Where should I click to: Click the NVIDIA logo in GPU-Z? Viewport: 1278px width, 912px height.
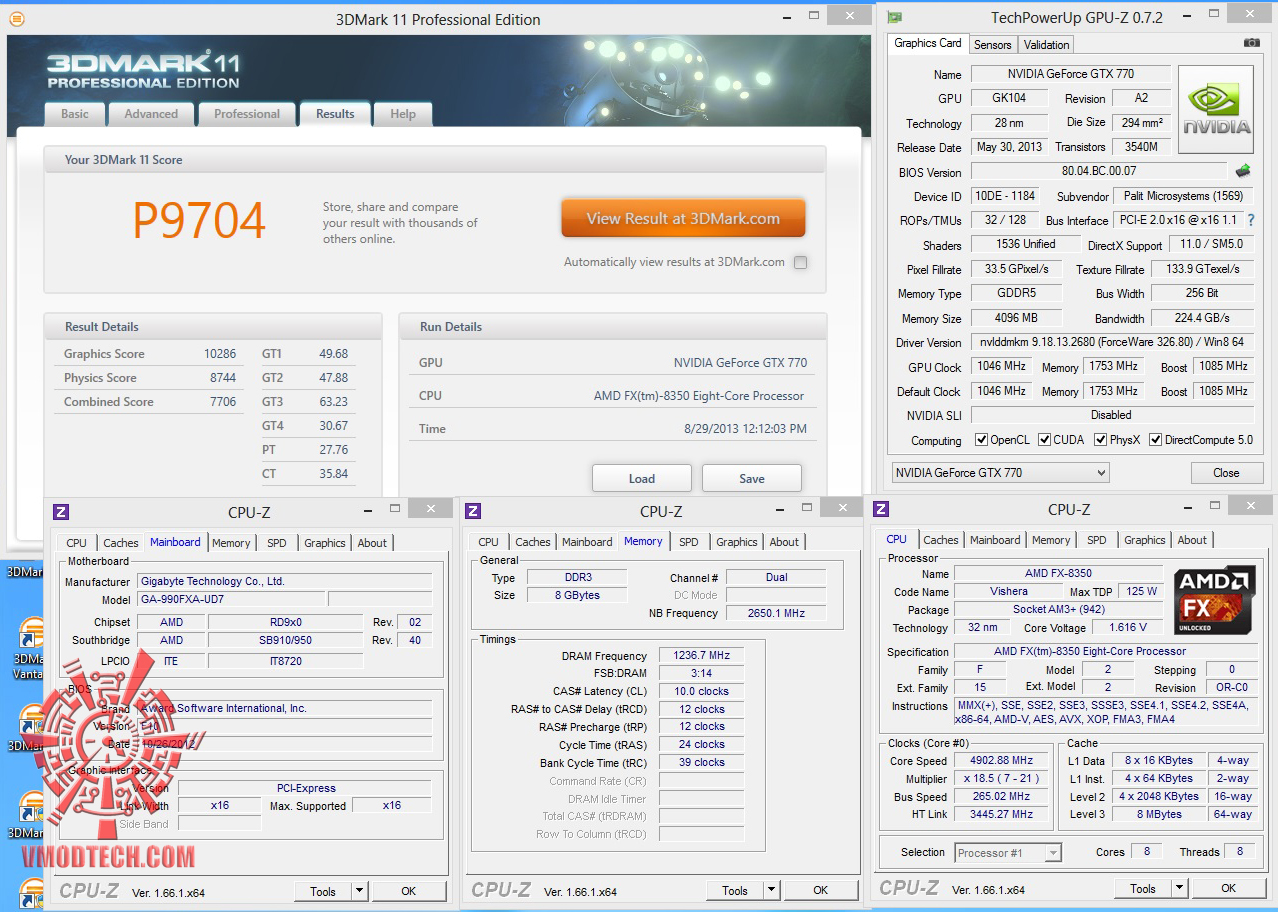coord(1215,110)
